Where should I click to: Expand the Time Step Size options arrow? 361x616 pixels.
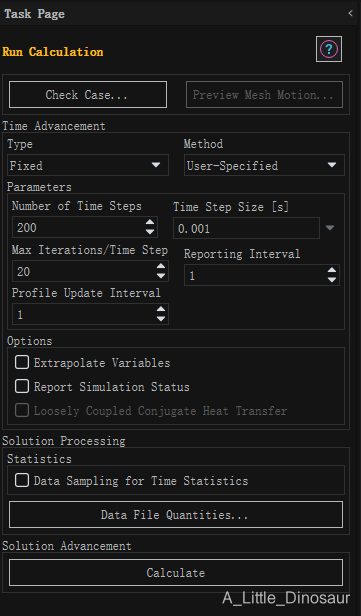tap(330, 228)
